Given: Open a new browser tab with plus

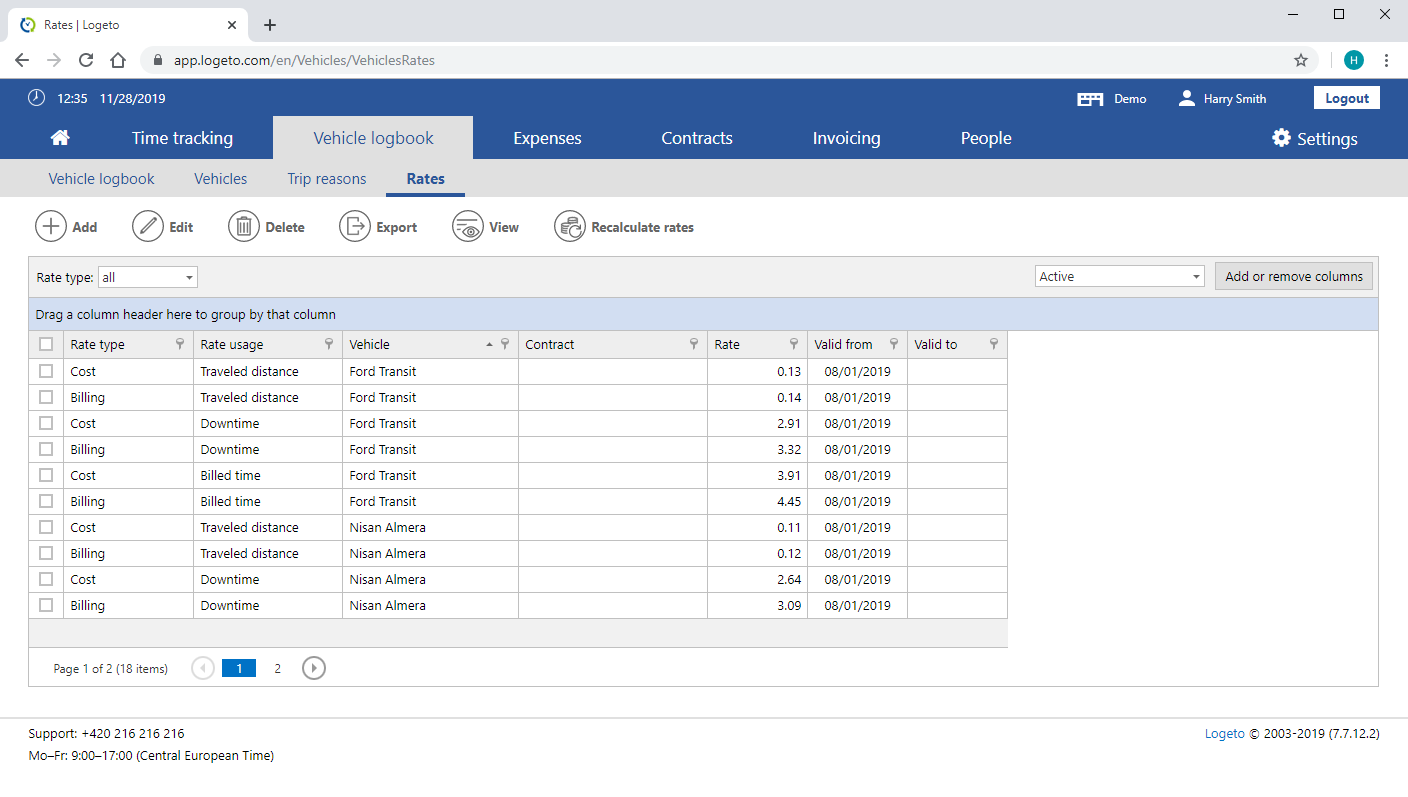Looking at the screenshot, I should tap(270, 25).
